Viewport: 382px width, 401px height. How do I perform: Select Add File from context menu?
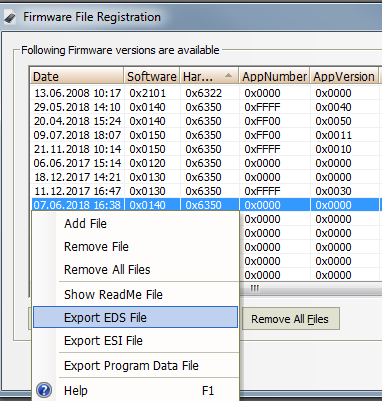(85, 224)
